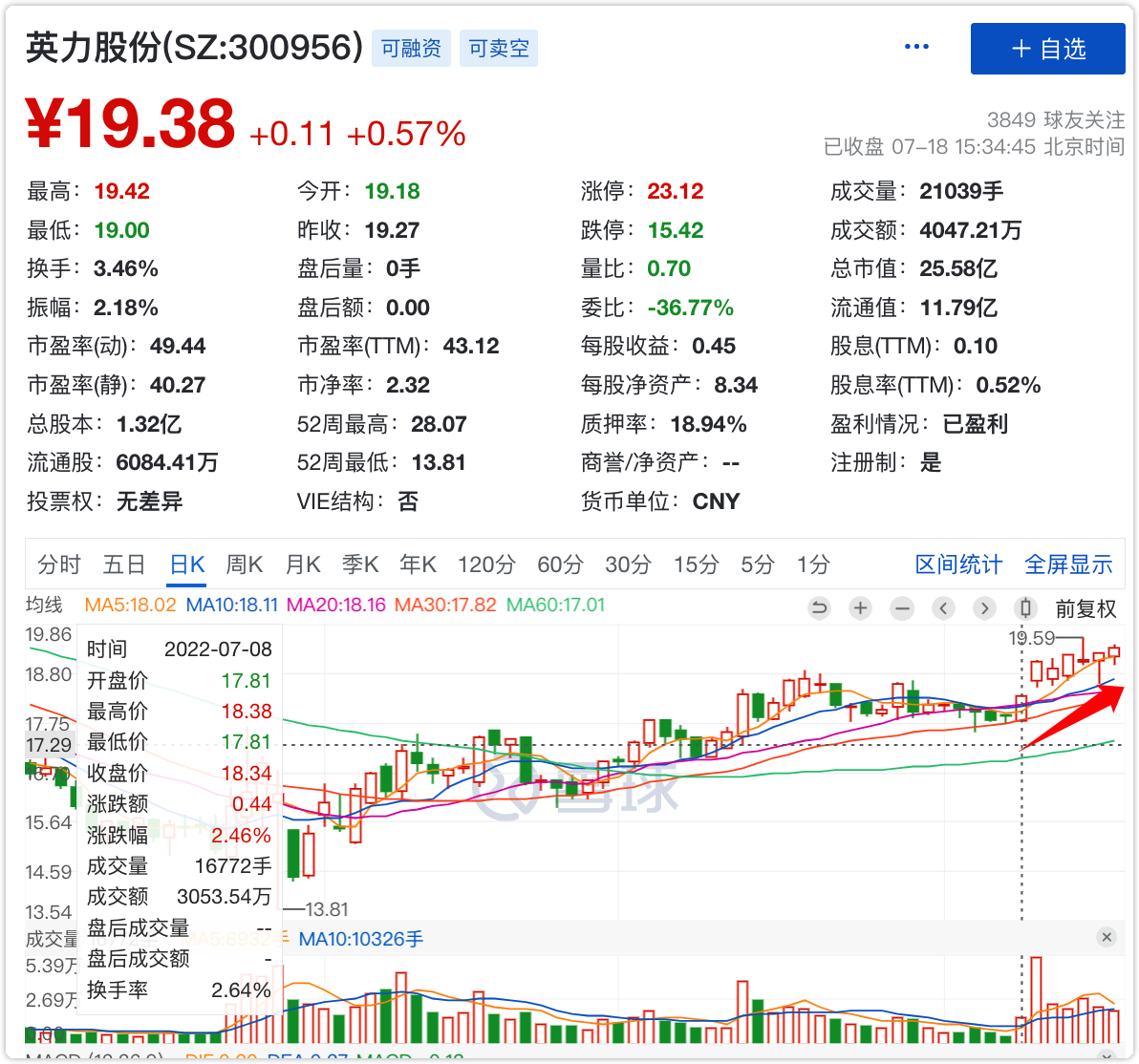Toggle the candlestick chart style icon
1139x1064 pixels.
(1026, 608)
